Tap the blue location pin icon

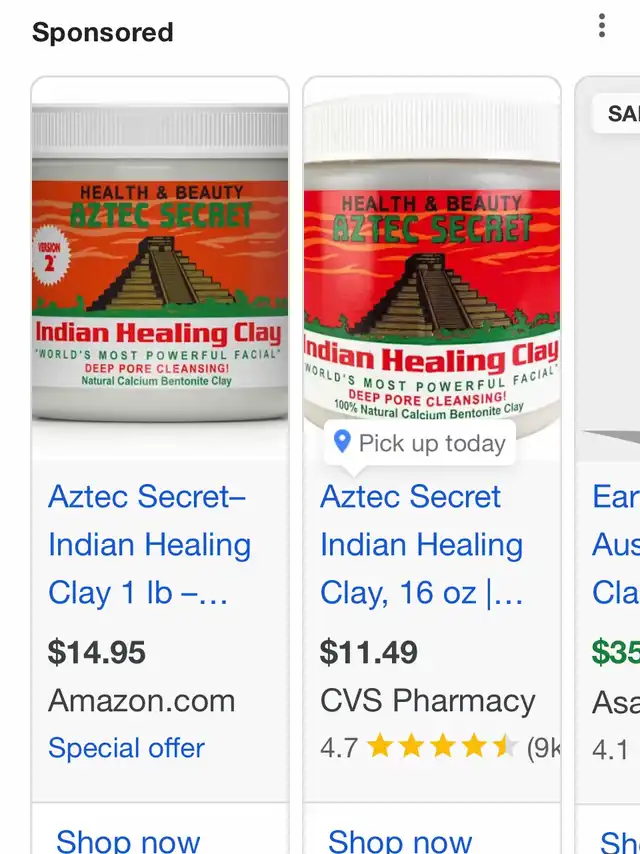[342, 442]
